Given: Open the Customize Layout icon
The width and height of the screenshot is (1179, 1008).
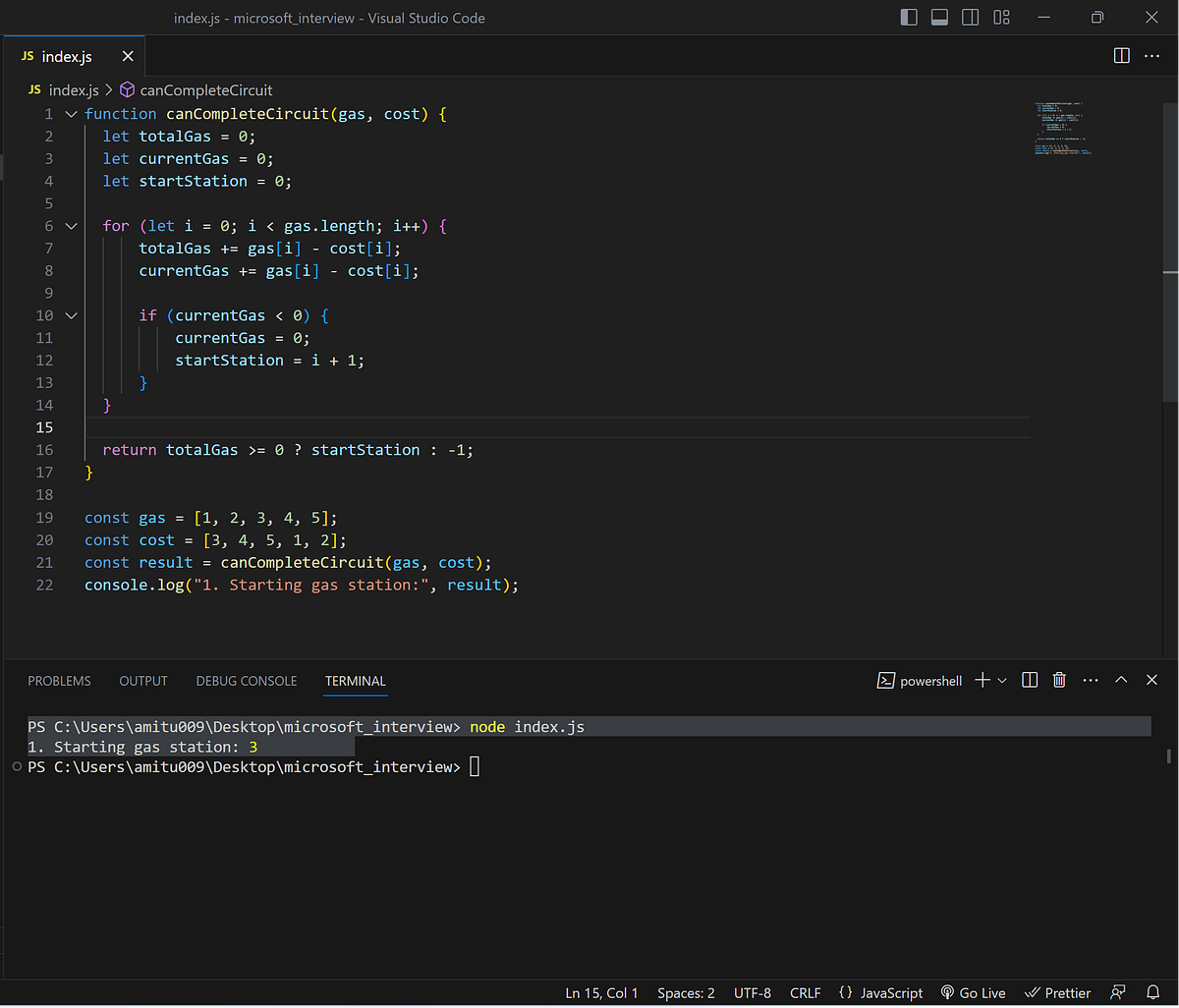Looking at the screenshot, I should (1001, 17).
